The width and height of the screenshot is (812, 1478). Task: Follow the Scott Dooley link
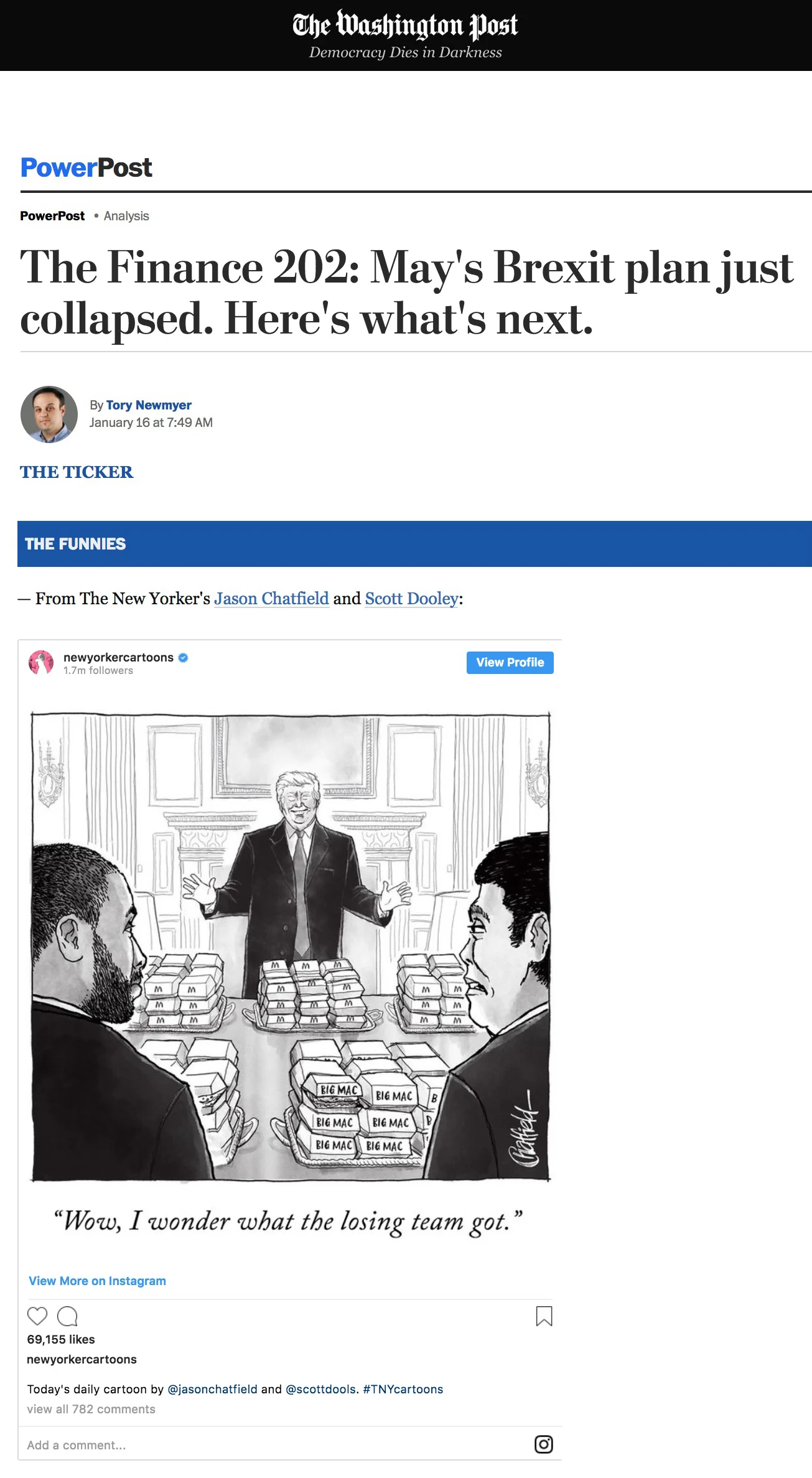pyautogui.click(x=412, y=599)
